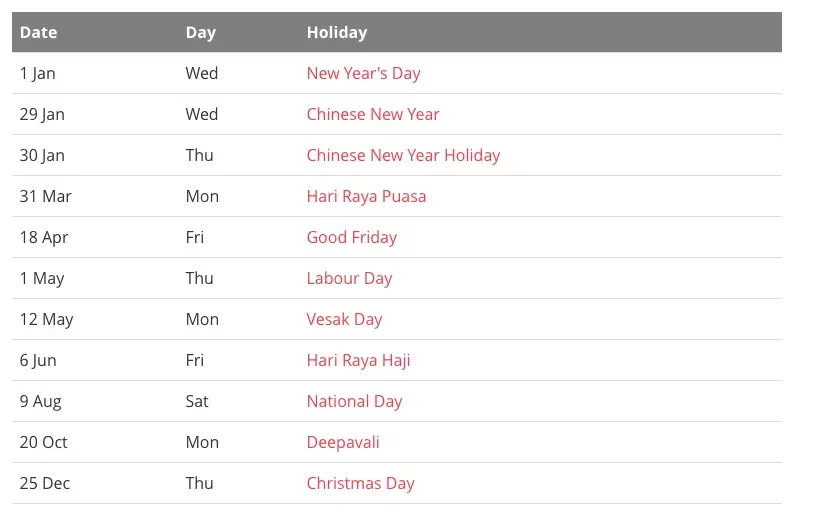Click the Labour Day link
817x510 pixels.
click(349, 278)
